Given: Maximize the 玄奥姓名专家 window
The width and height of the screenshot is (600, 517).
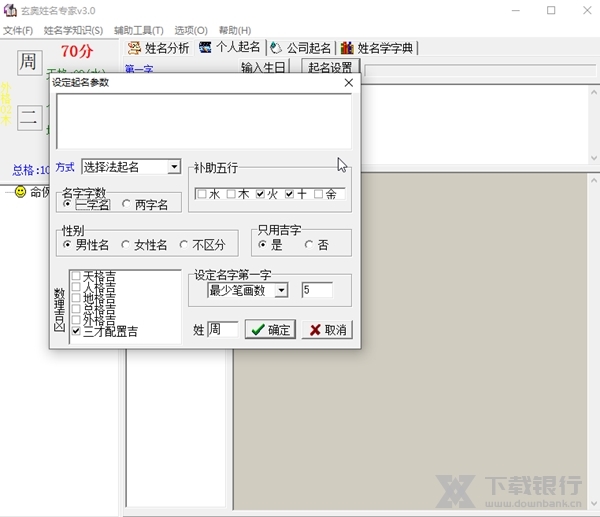Looking at the screenshot, I should (551, 10).
